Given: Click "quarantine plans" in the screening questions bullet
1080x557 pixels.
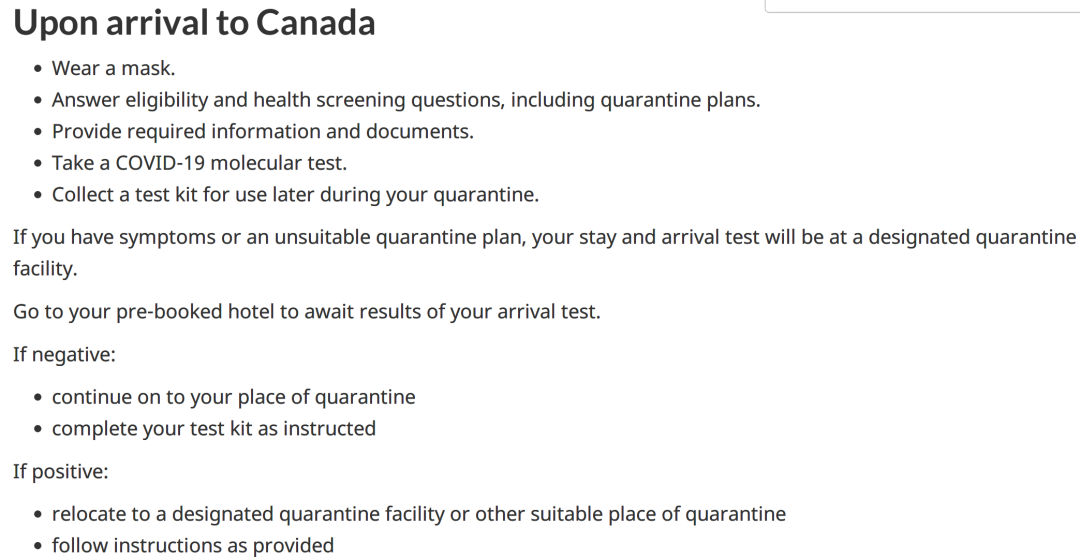Looking at the screenshot, I should (x=680, y=100).
